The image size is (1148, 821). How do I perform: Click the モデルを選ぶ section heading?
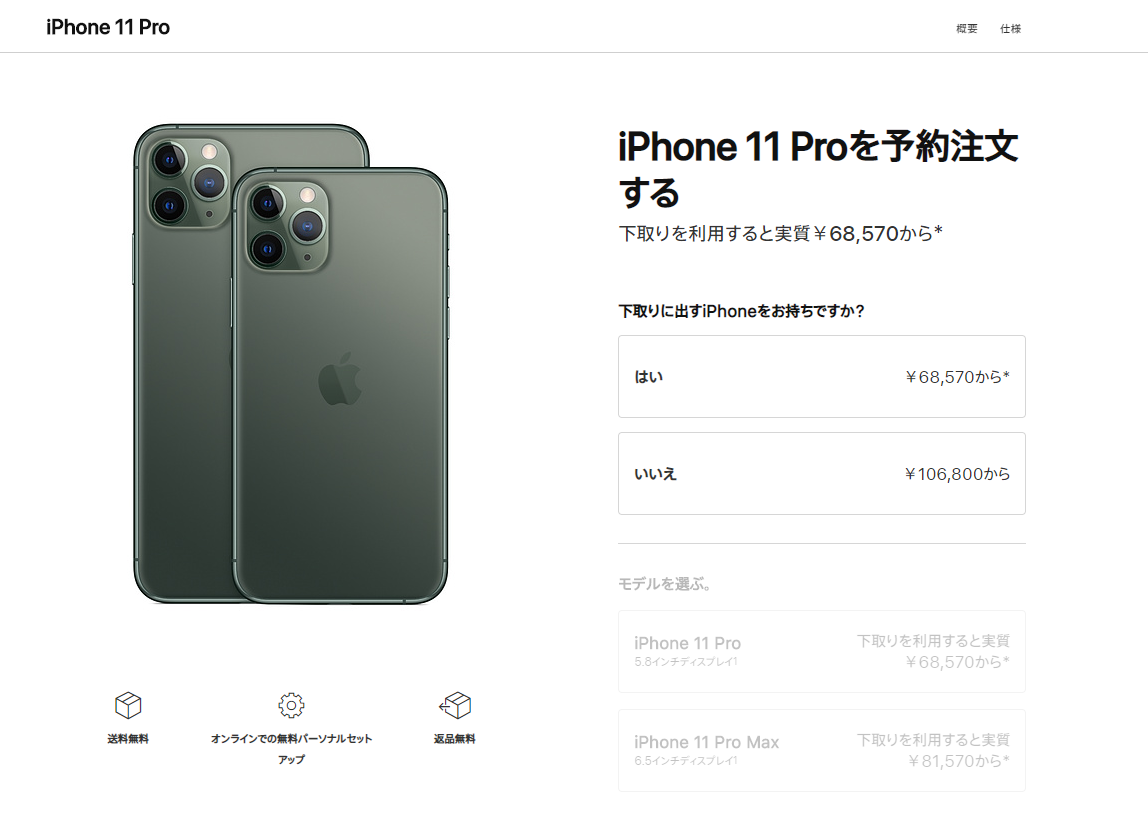coord(665,584)
